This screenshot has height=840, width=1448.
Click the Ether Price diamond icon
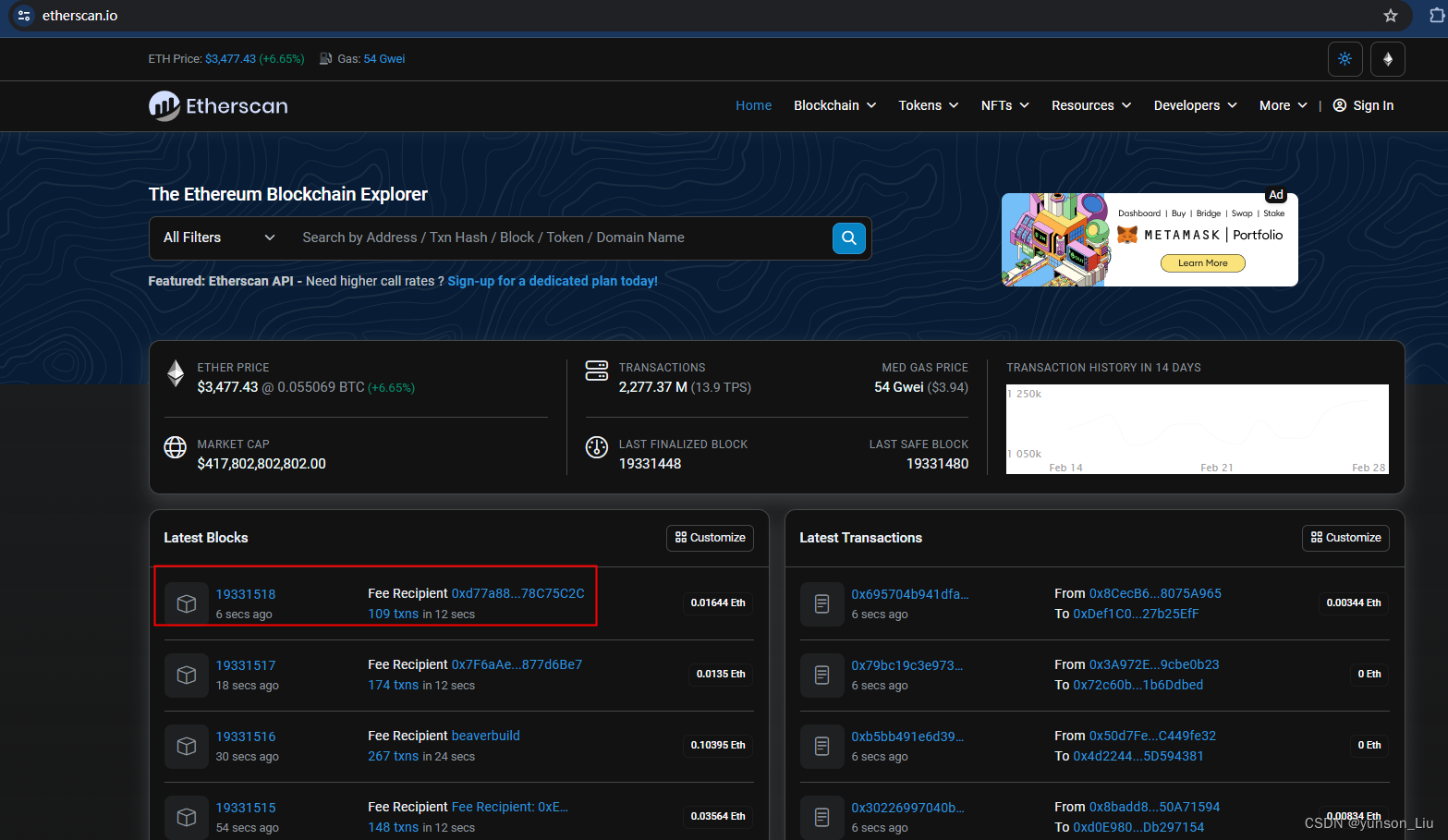click(x=176, y=373)
